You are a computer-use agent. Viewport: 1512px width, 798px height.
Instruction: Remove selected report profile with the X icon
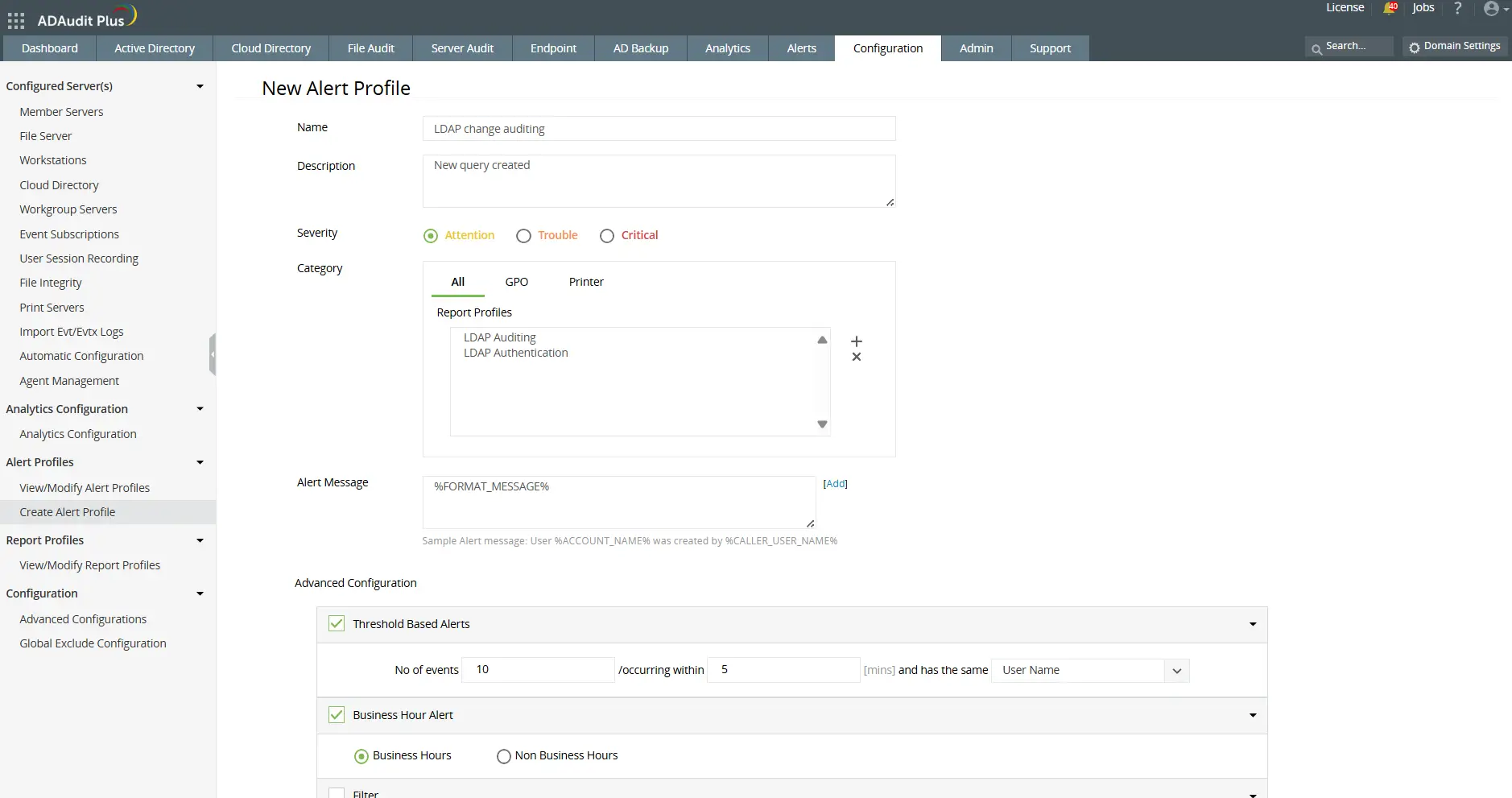856,357
